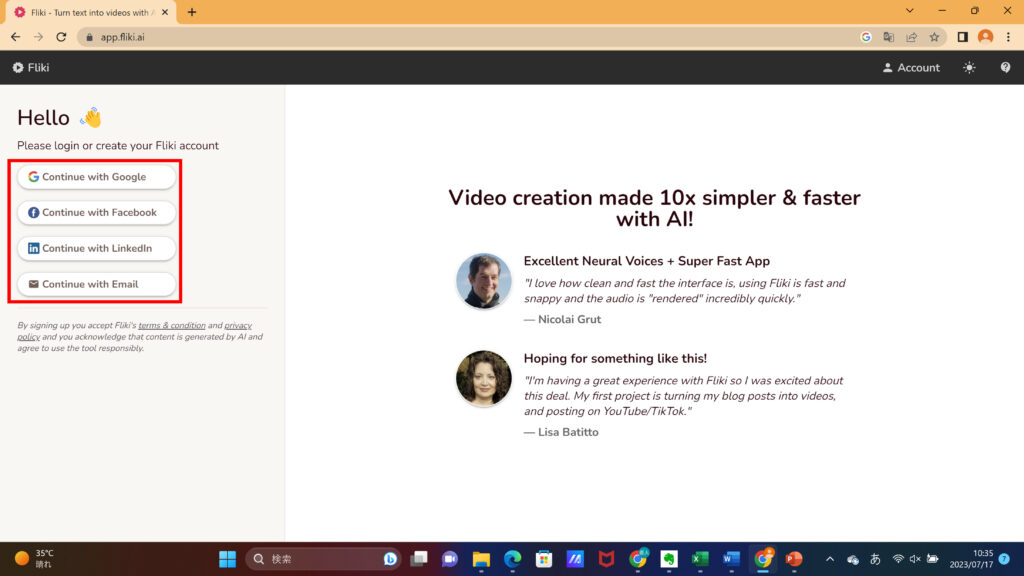Viewport: 1024px width, 576px height.
Task: Click Lisa Batitto's profile photo
Action: coord(484,379)
